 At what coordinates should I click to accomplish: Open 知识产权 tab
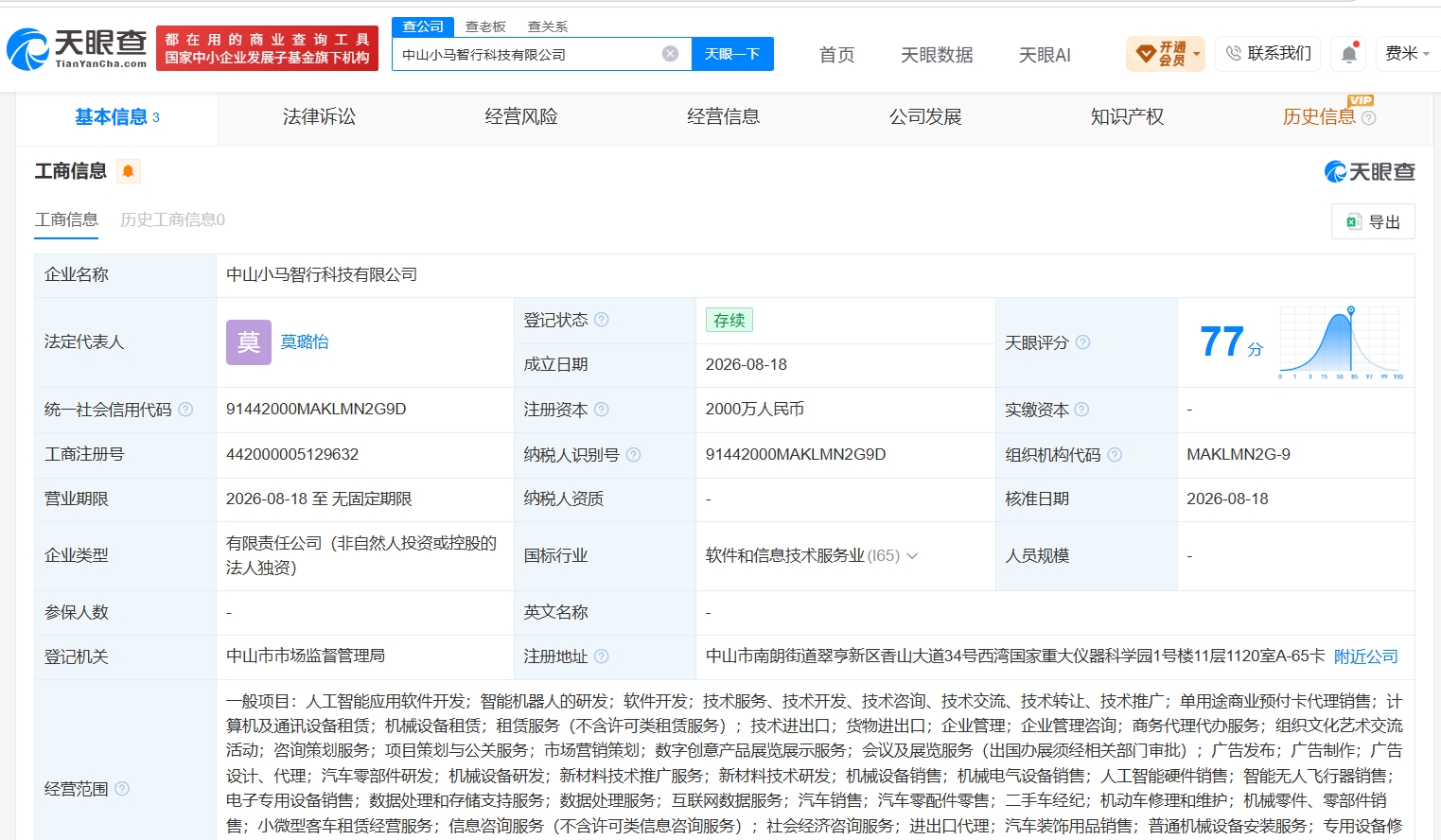click(x=1127, y=117)
